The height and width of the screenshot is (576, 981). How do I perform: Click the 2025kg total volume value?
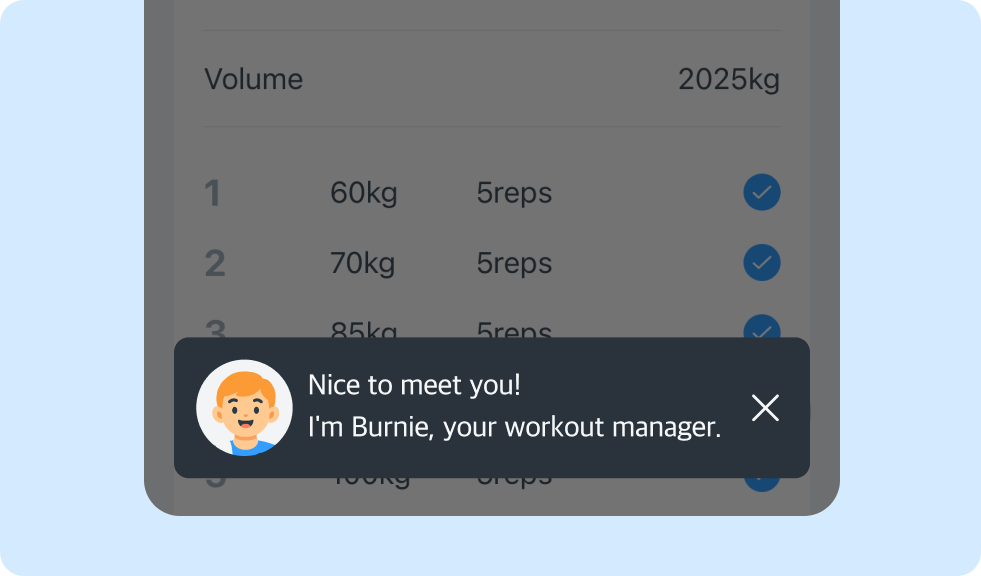[729, 80]
